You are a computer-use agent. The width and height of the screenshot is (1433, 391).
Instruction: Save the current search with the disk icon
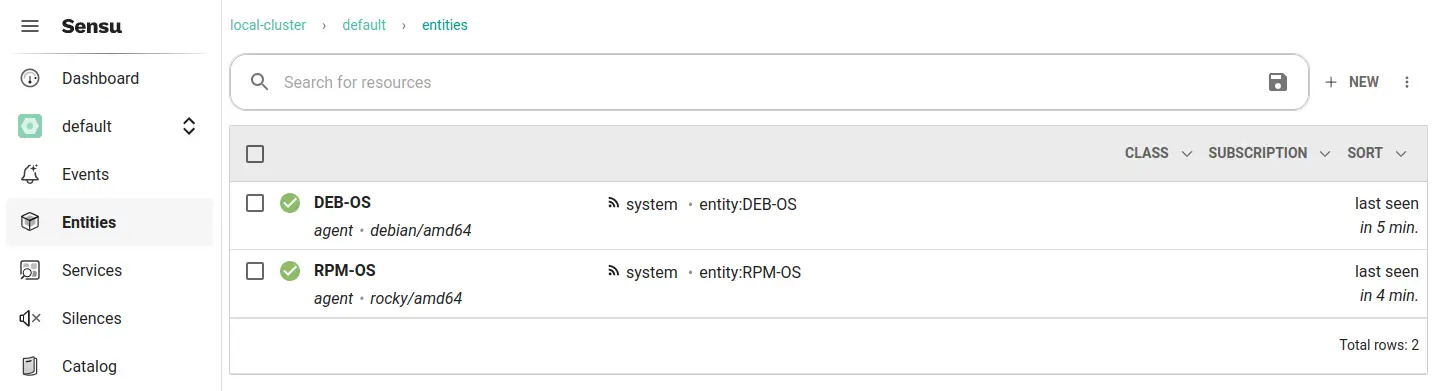[1277, 82]
